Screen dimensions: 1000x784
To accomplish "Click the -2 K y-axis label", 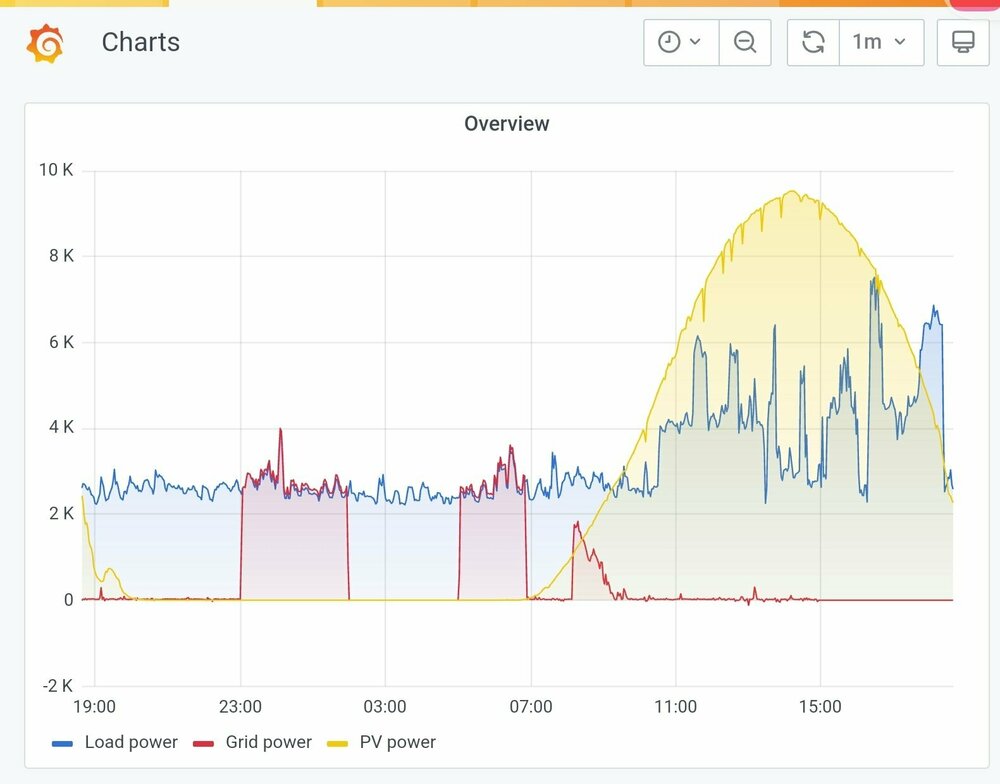I will coord(57,686).
